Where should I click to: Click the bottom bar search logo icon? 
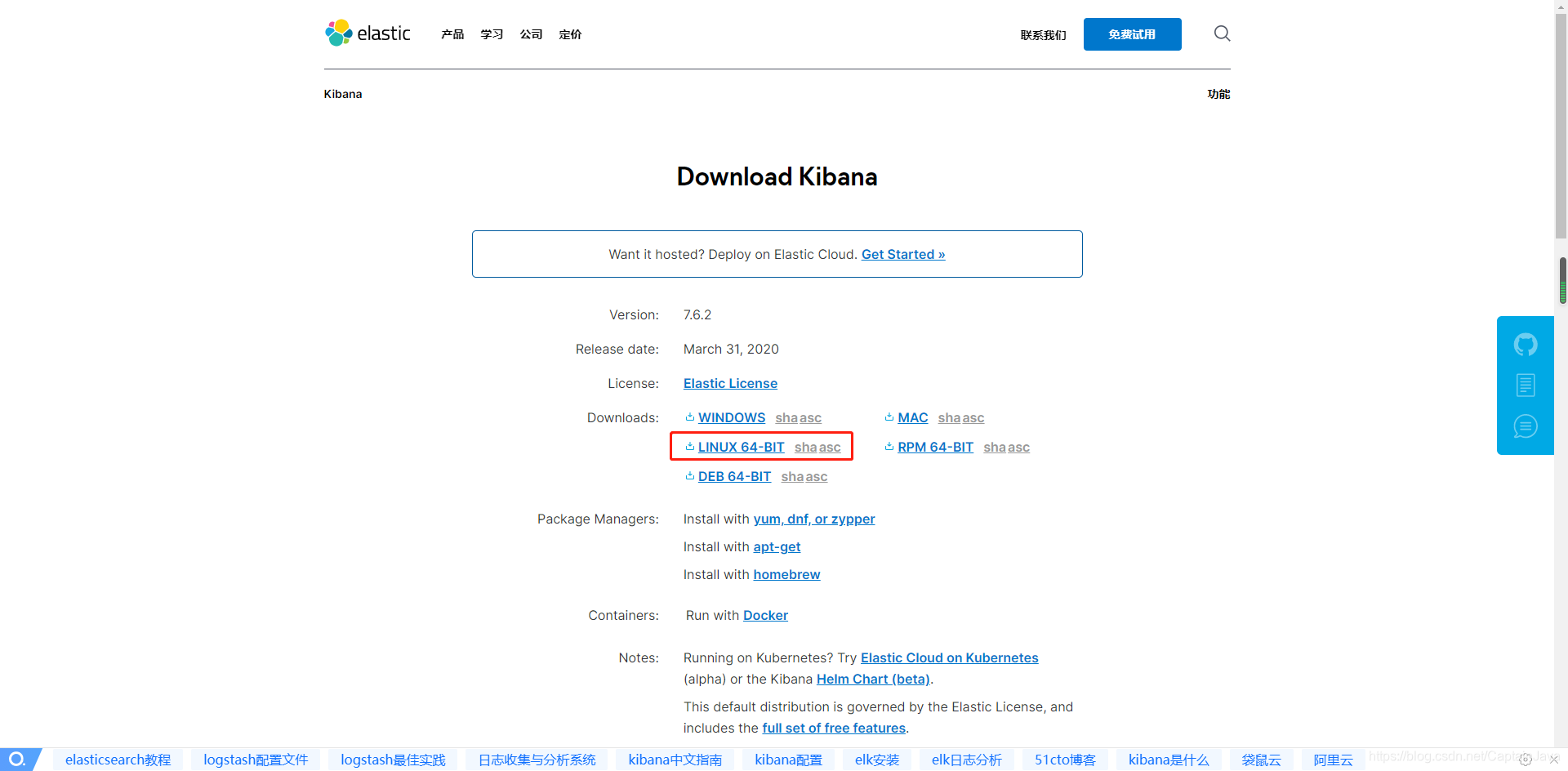17,760
